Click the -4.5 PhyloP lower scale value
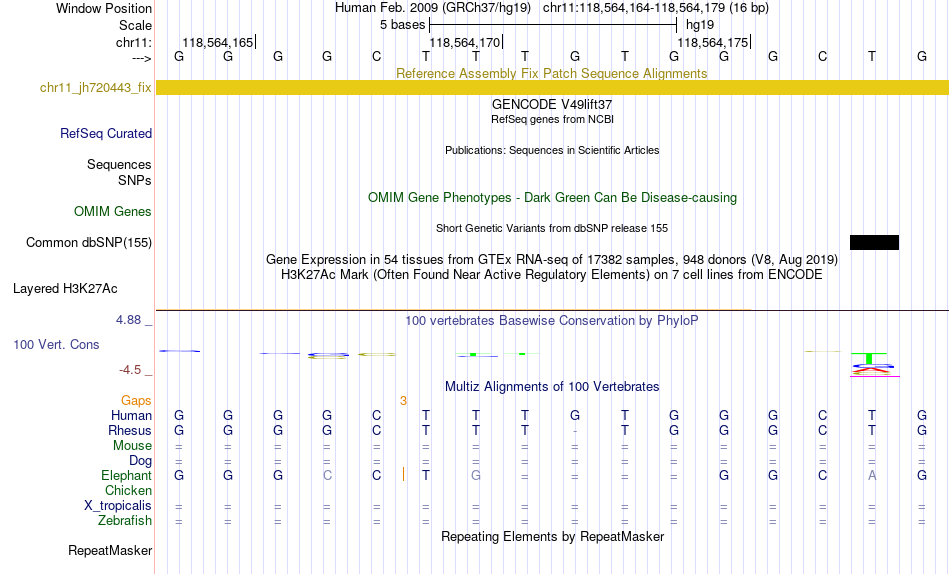The image size is (950, 574). click(130, 370)
